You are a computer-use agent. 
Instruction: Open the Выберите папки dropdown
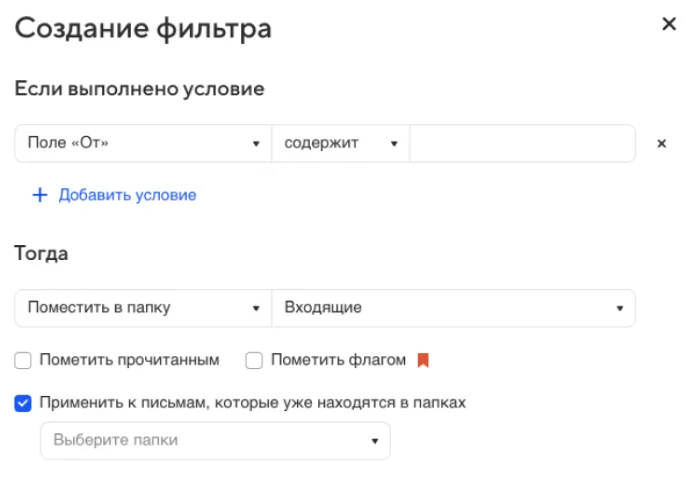click(x=210, y=440)
